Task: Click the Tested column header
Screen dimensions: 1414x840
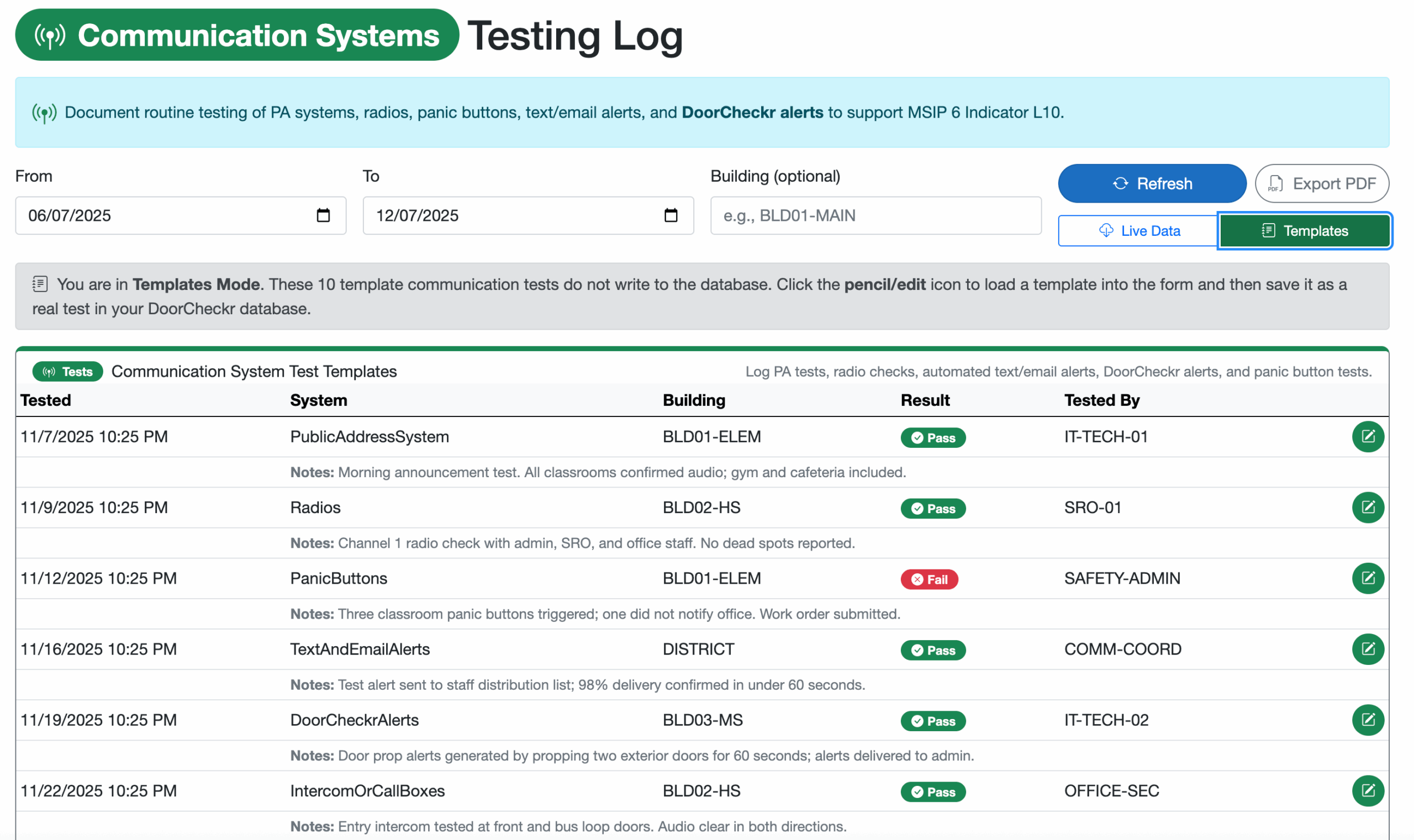Action: [46, 400]
